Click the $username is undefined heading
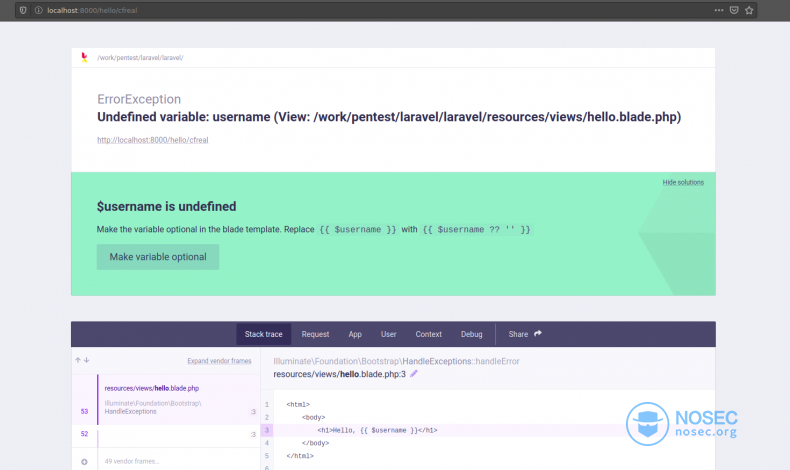Screen dimensions: 790x470 [x=166, y=207]
